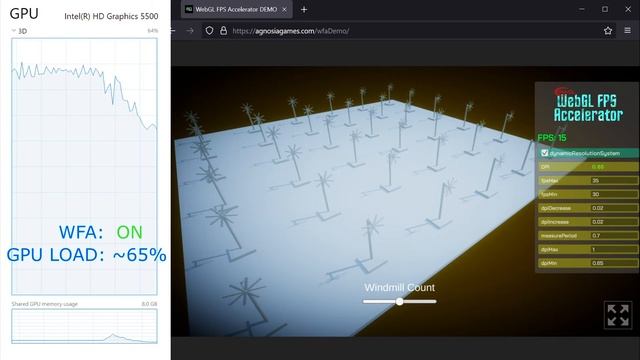Toggle the dynamicResolutionSystem checkbox
Viewport: 640px width, 360px height.
coord(544,153)
